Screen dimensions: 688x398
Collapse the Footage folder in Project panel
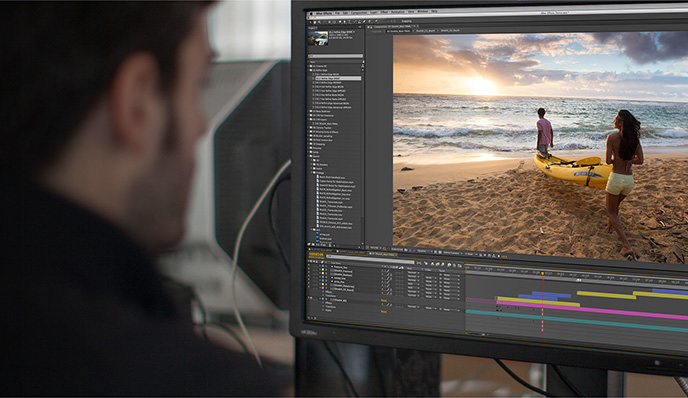tap(311, 172)
